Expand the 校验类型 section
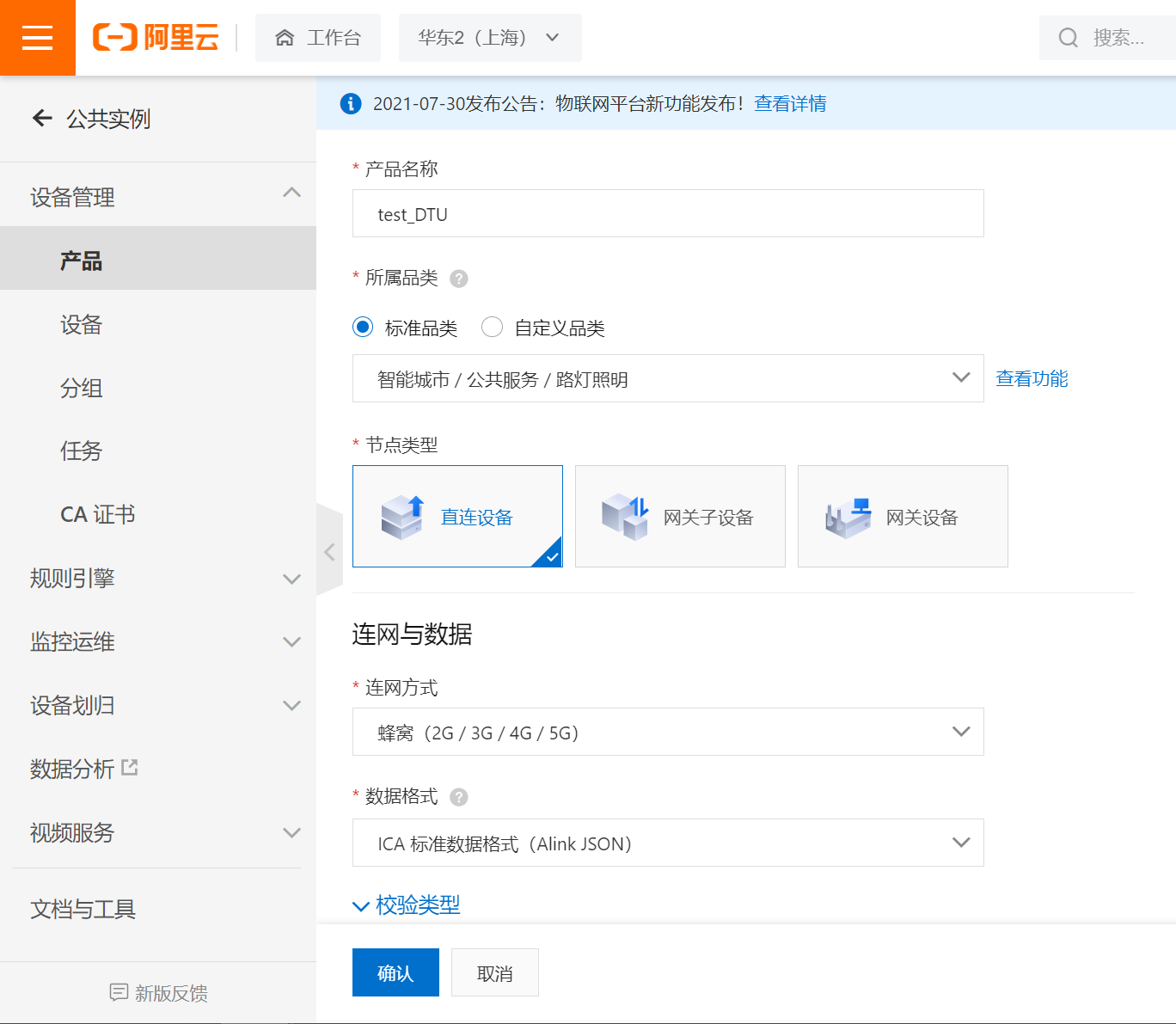 coord(407,905)
